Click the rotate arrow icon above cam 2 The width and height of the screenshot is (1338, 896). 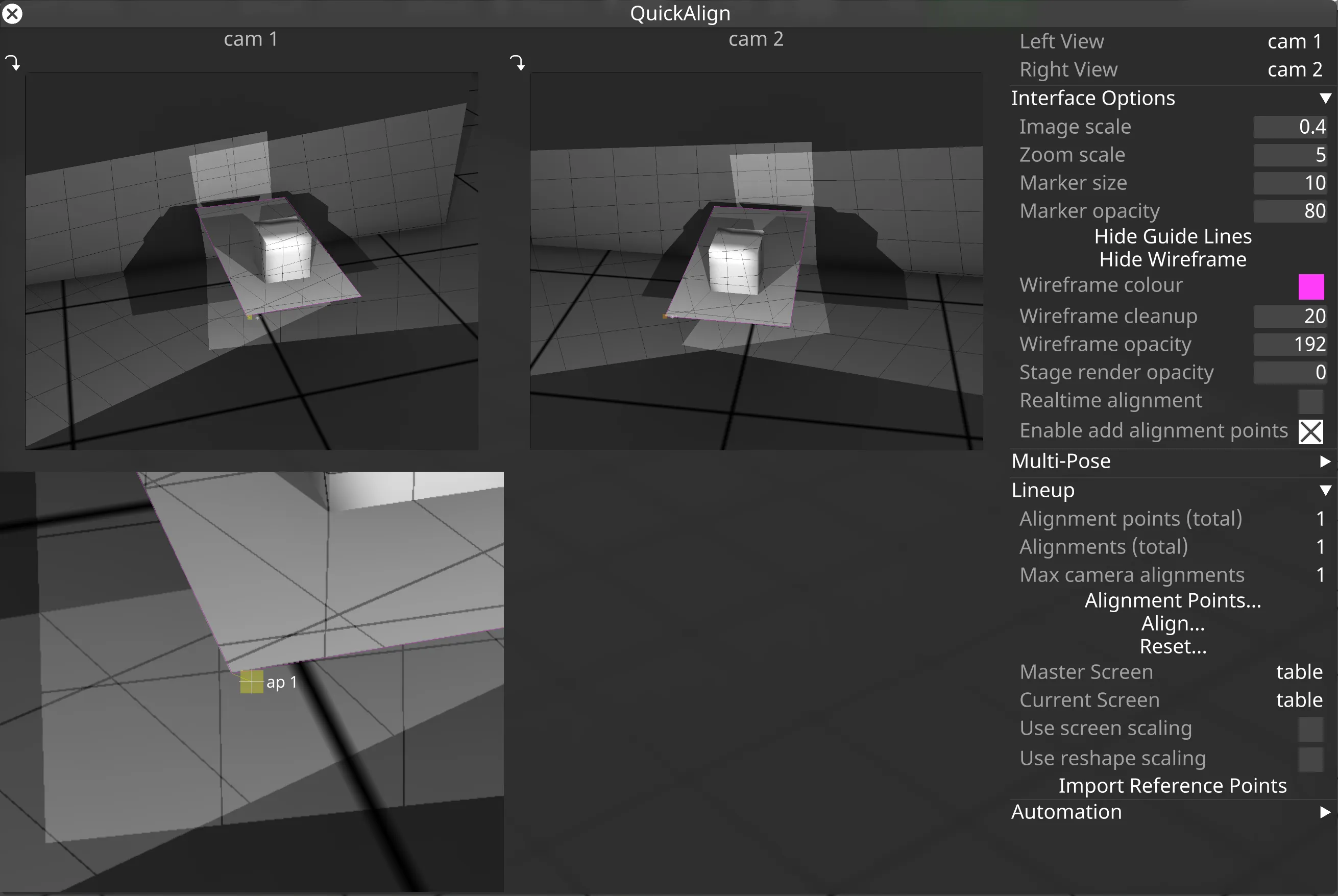[517, 62]
